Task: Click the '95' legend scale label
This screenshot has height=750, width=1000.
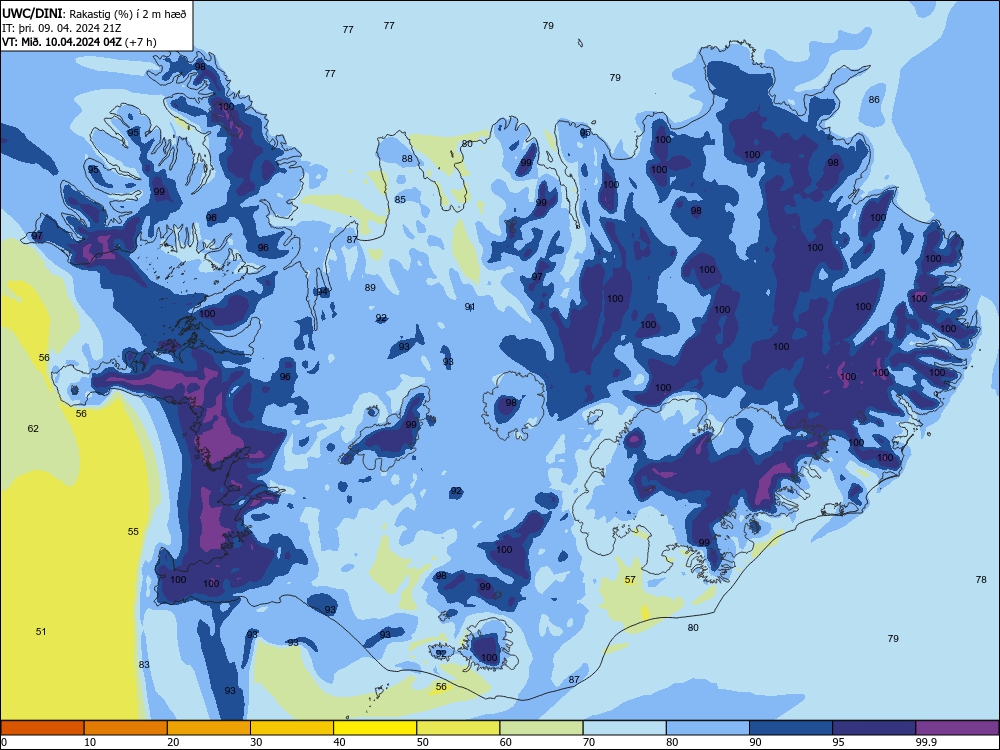Action: 838,742
